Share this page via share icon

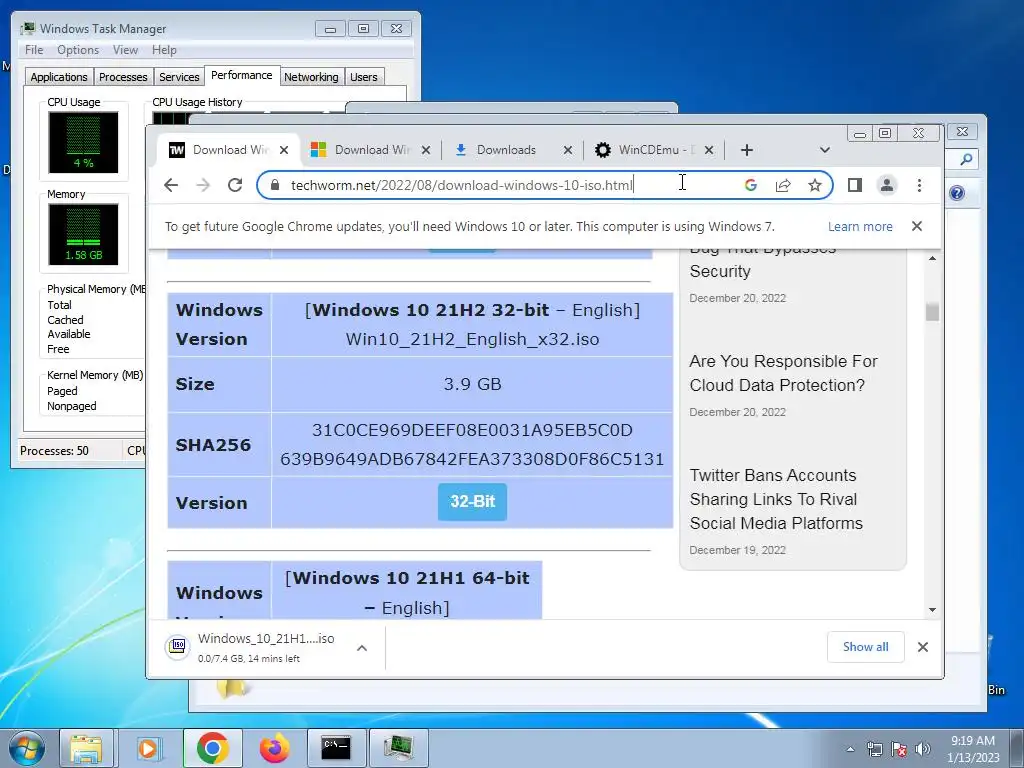783,185
